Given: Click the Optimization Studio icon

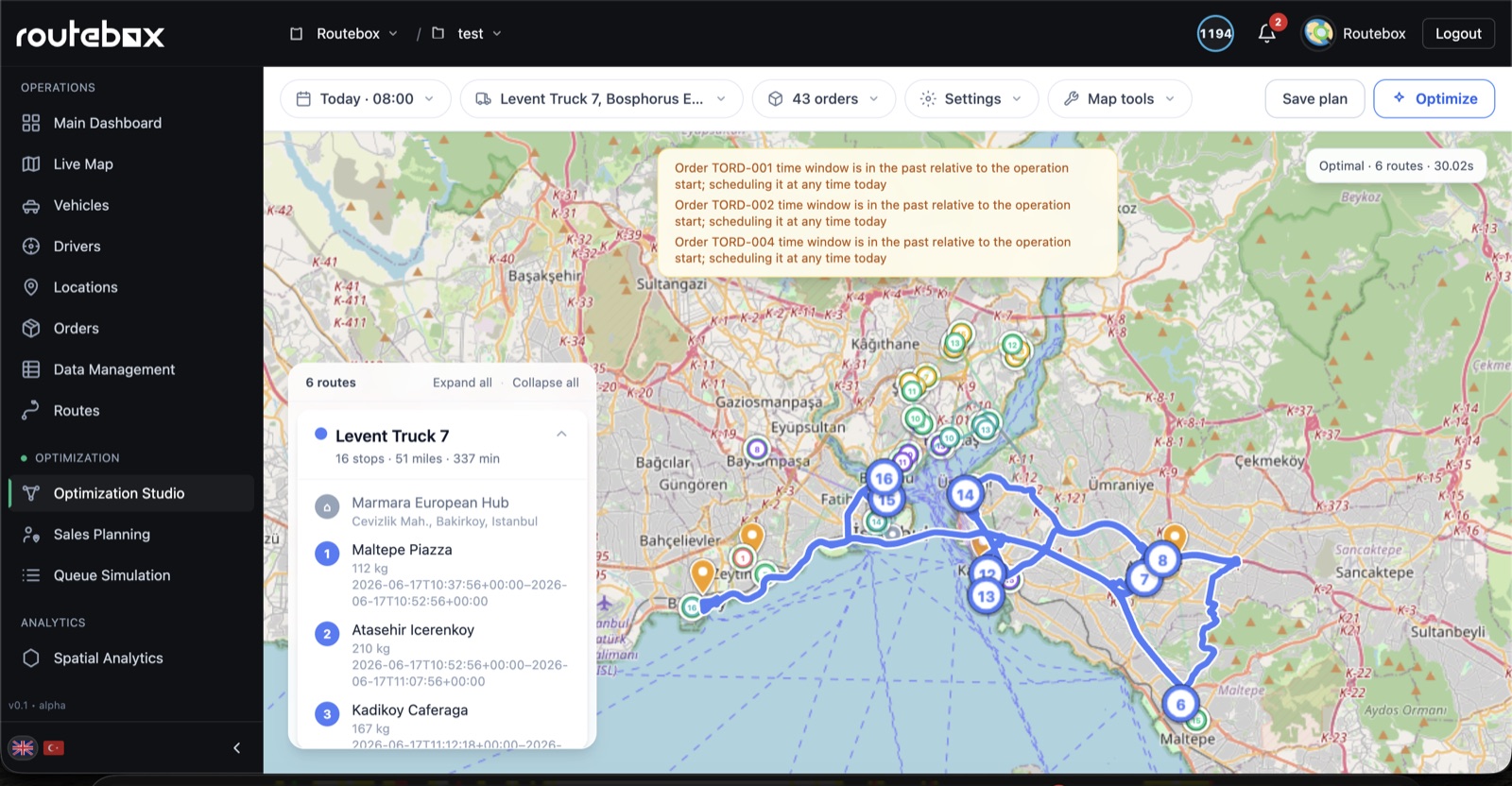Looking at the screenshot, I should (31, 493).
